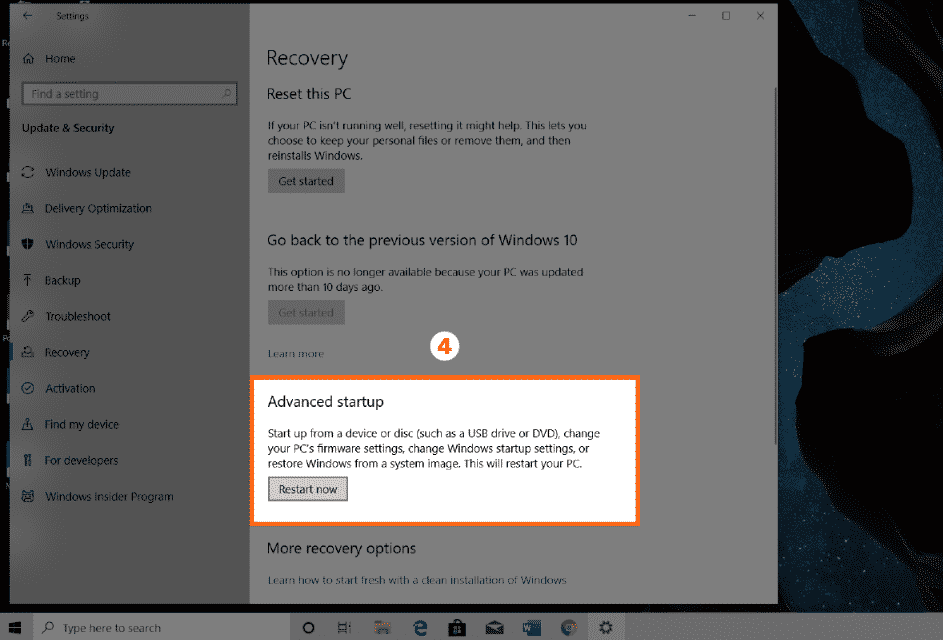This screenshot has height=640, width=943.
Task: Click the Windows Security shield icon
Action: point(28,244)
